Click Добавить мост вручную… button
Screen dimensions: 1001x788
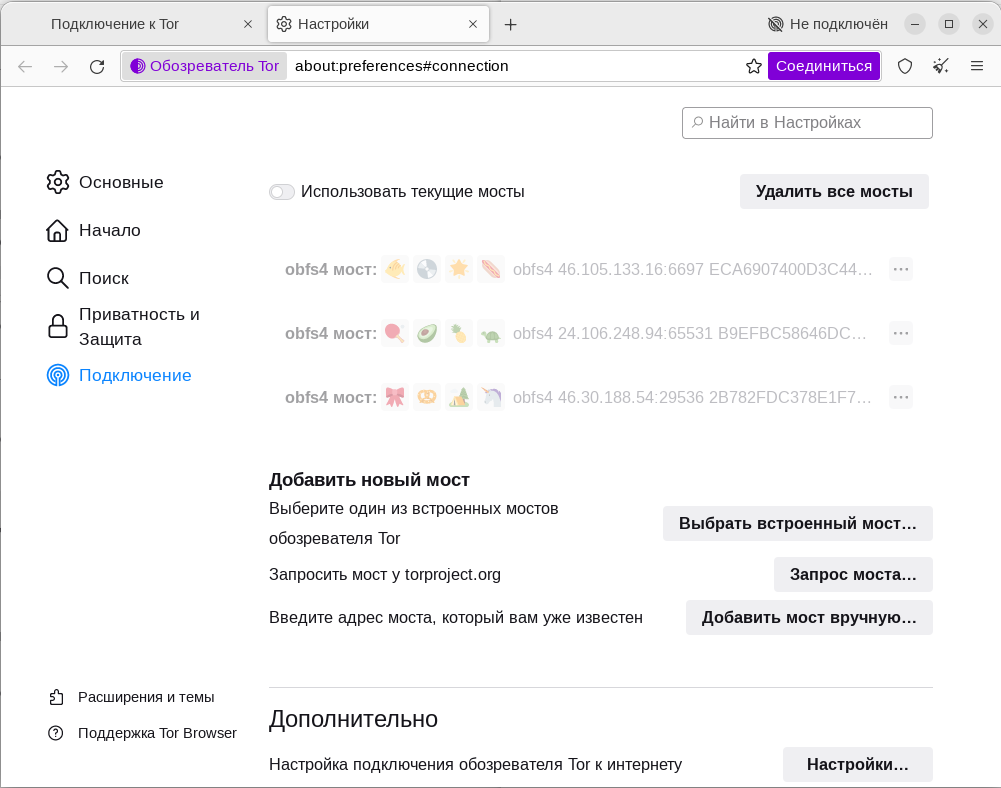(x=809, y=618)
